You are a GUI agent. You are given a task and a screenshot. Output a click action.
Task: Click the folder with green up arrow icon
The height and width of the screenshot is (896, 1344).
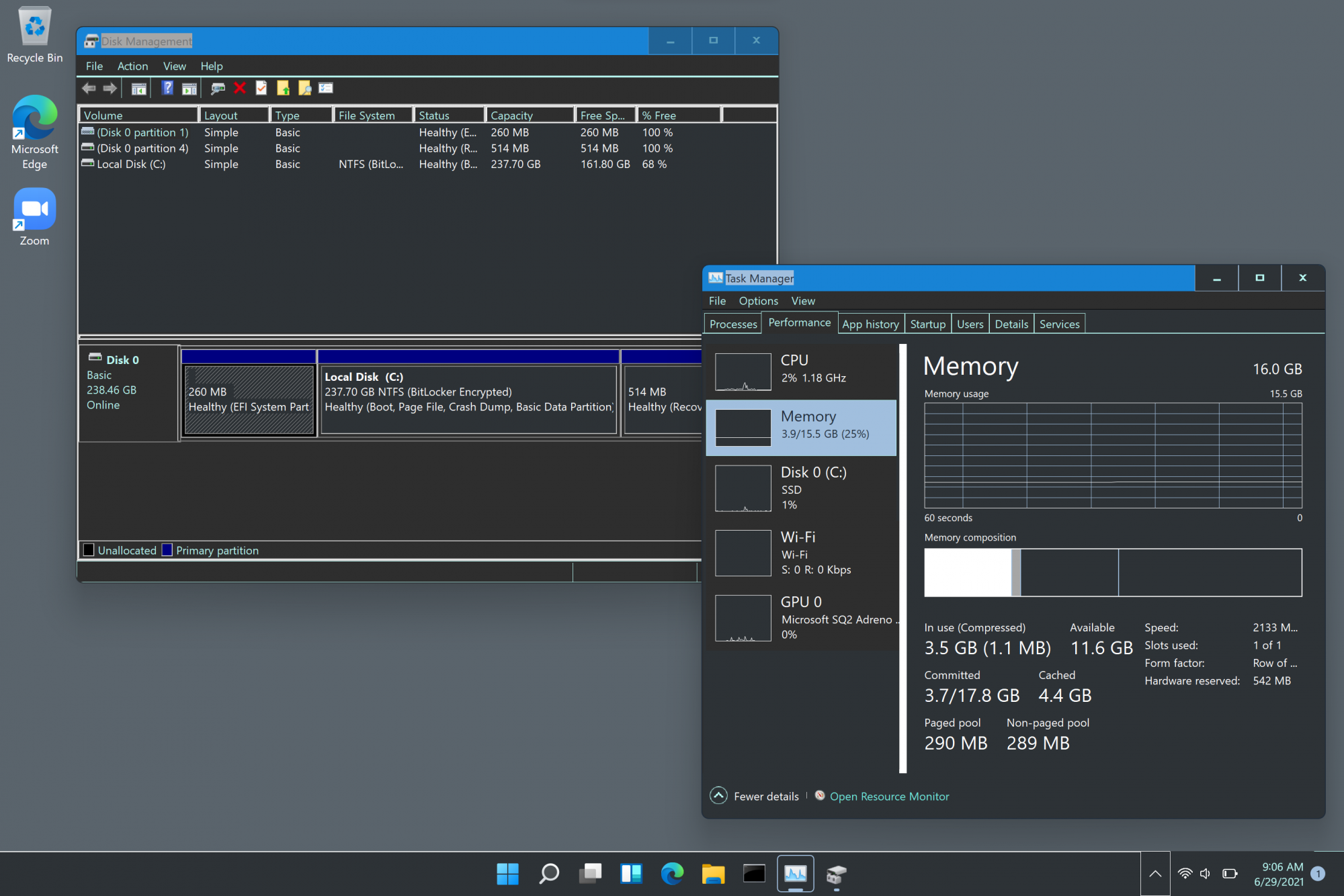(283, 88)
